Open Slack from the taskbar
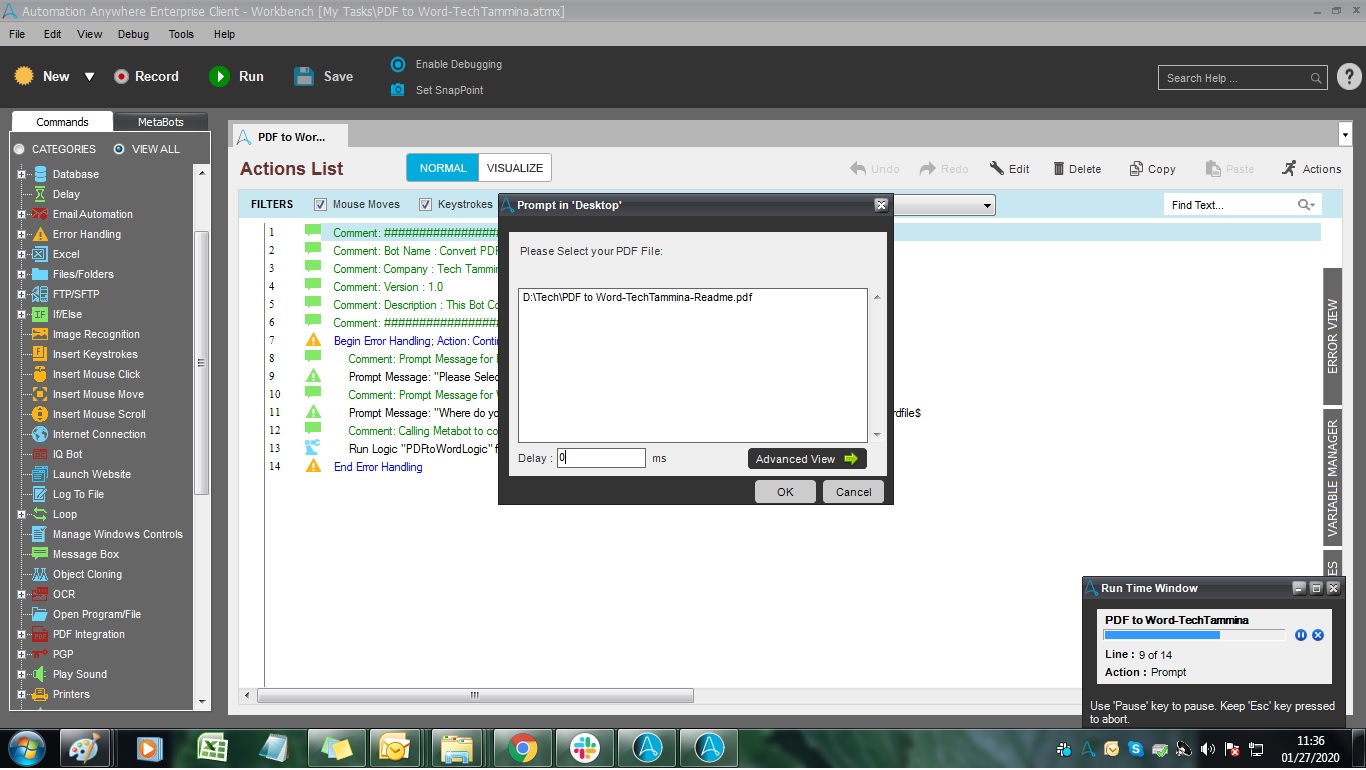Image resolution: width=1366 pixels, height=770 pixels. pyautogui.click(x=584, y=747)
